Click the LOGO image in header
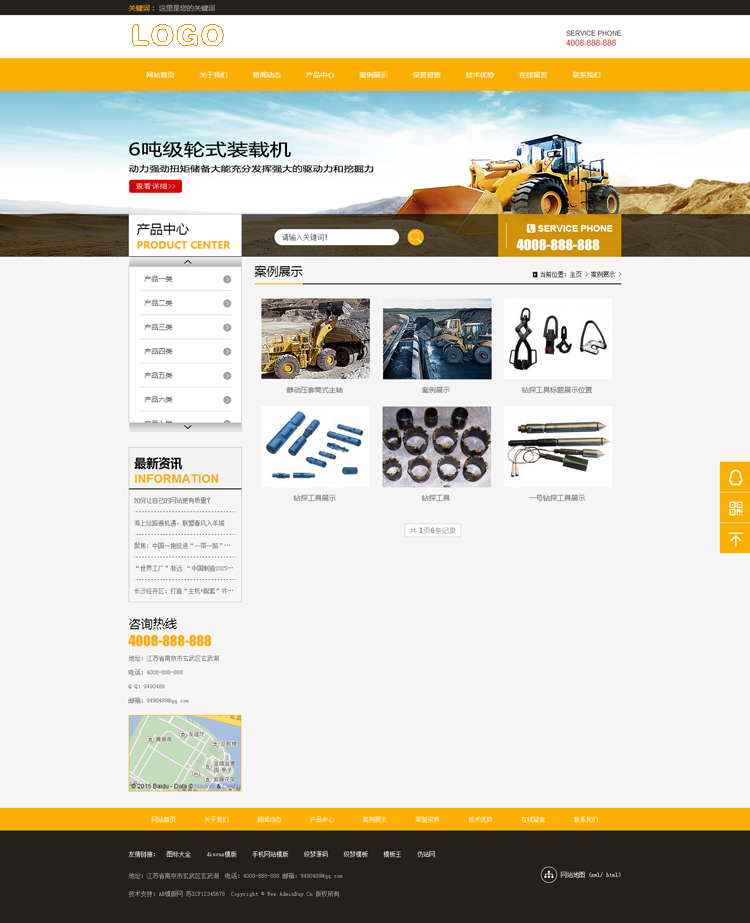Viewport: 750px width, 923px height. point(177,35)
